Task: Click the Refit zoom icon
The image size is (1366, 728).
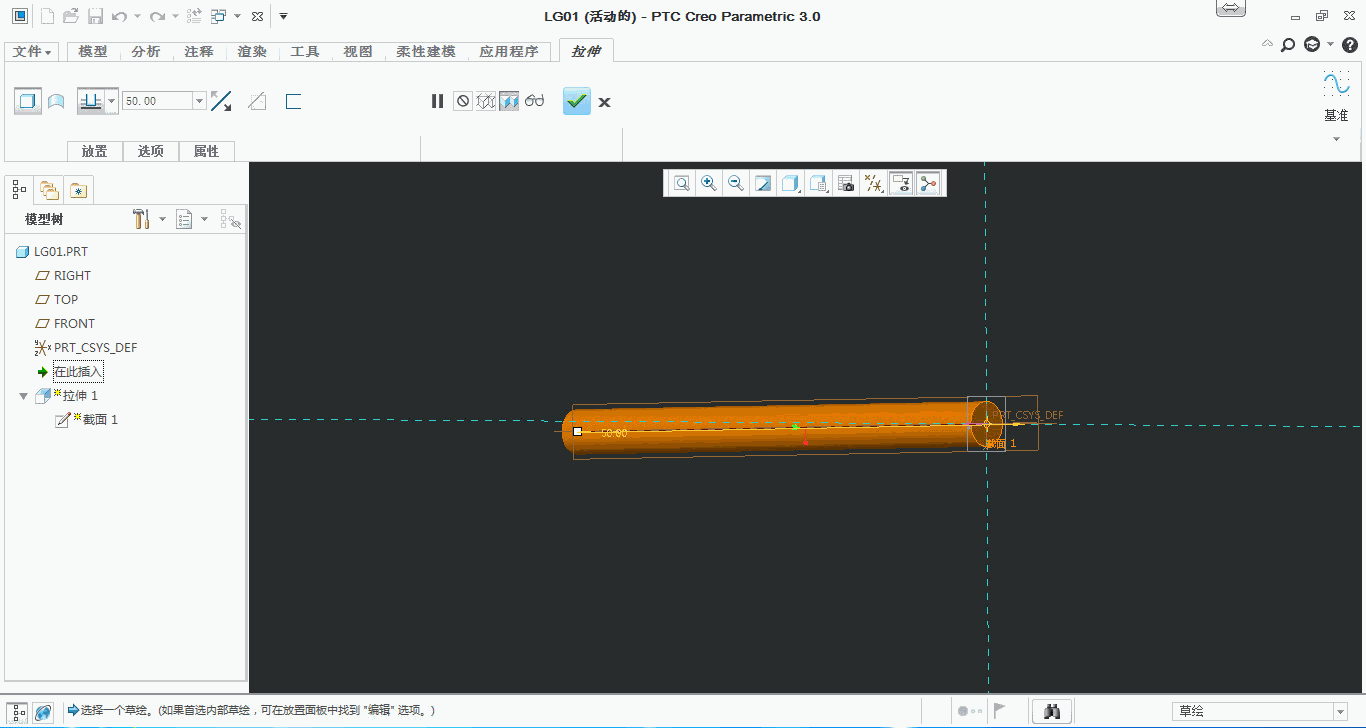Action: [x=682, y=183]
